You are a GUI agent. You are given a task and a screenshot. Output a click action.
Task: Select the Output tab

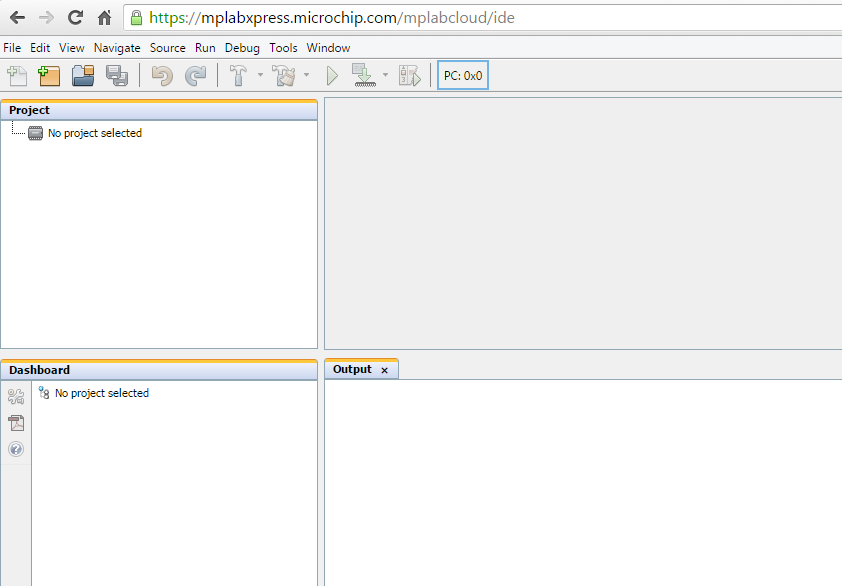[352, 370]
